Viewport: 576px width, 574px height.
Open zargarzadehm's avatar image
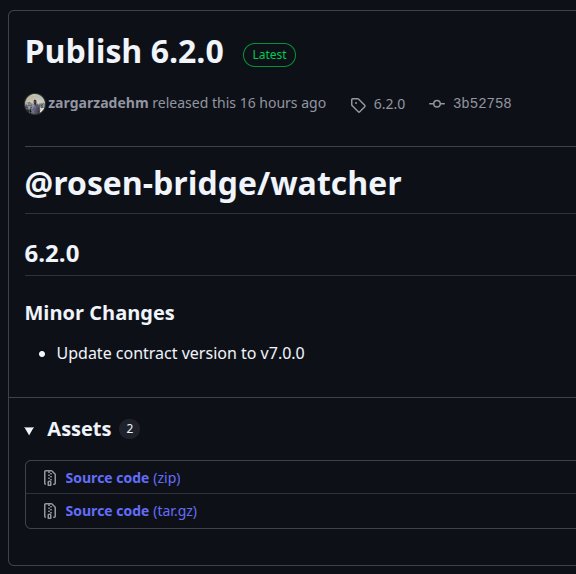tap(35, 104)
